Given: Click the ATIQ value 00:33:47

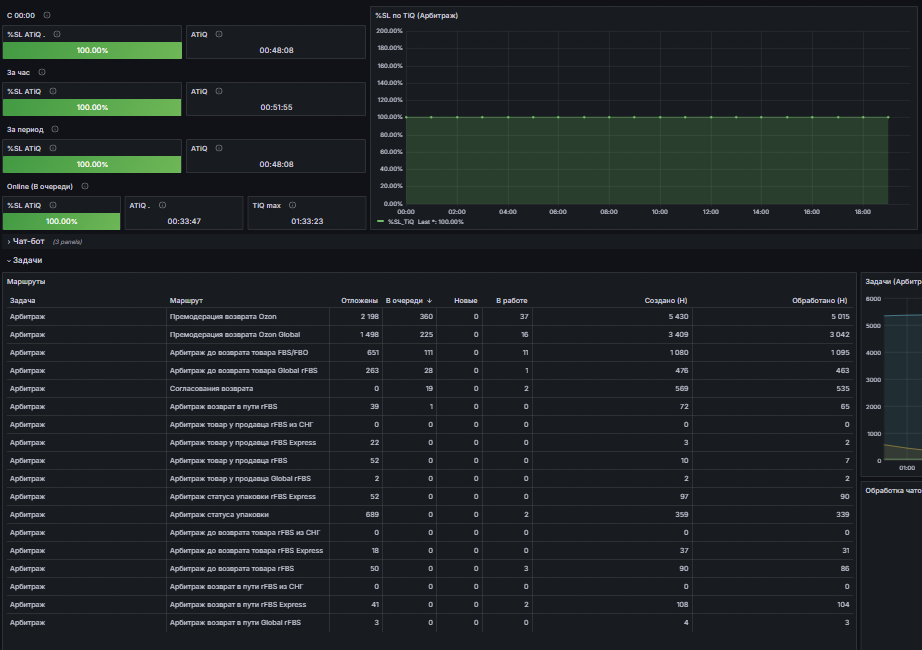Looking at the screenshot, I should click(x=184, y=221).
